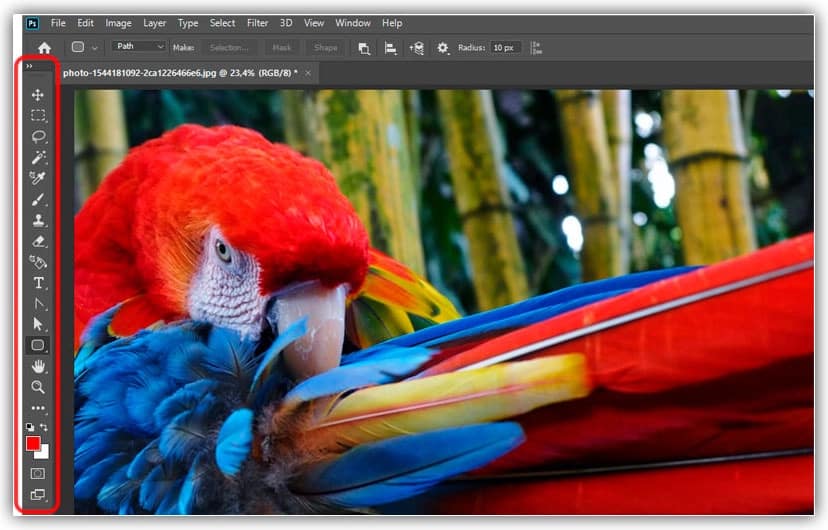Select the Horizontal Type tool
This screenshot has height=530, width=828.
[x=39, y=283]
